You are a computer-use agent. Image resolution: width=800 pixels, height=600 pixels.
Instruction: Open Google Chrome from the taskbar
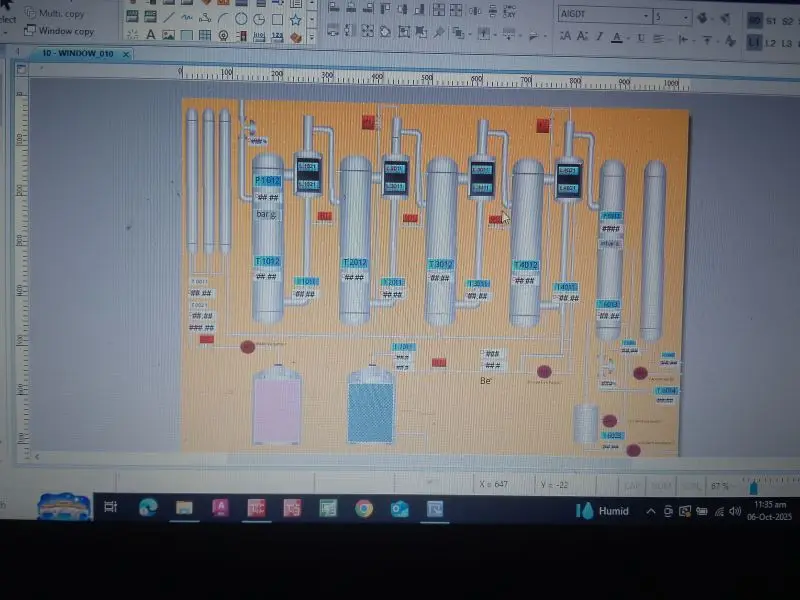tap(364, 508)
